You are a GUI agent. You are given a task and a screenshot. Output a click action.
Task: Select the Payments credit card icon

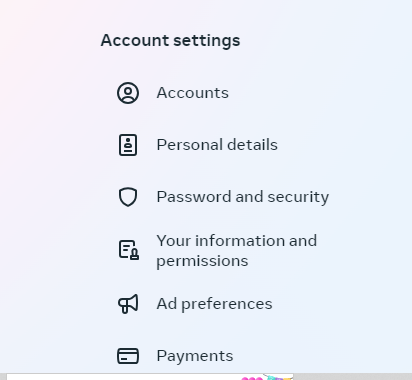click(128, 356)
